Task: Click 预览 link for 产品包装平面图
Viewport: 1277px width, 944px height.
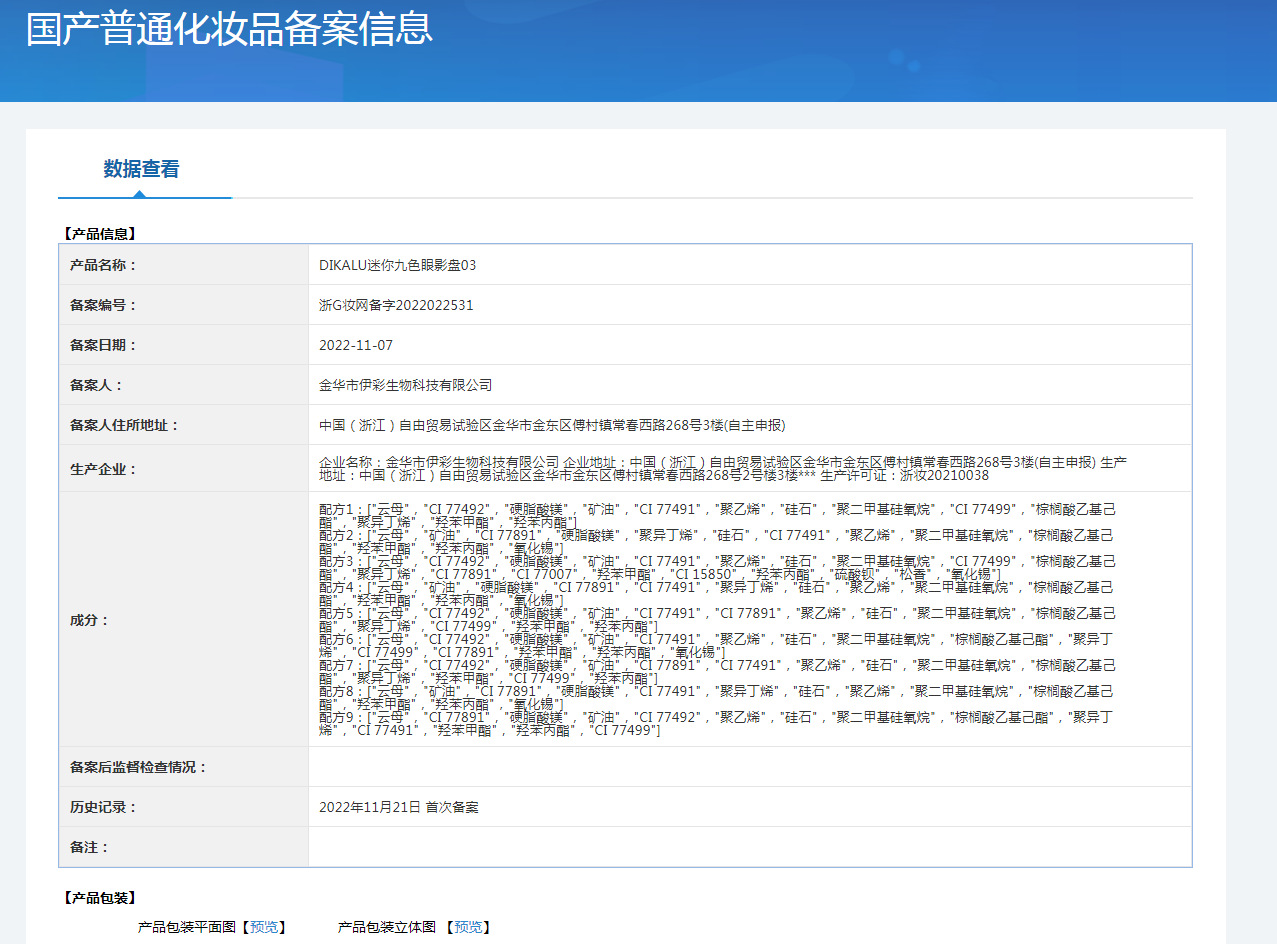Action: click(x=264, y=927)
